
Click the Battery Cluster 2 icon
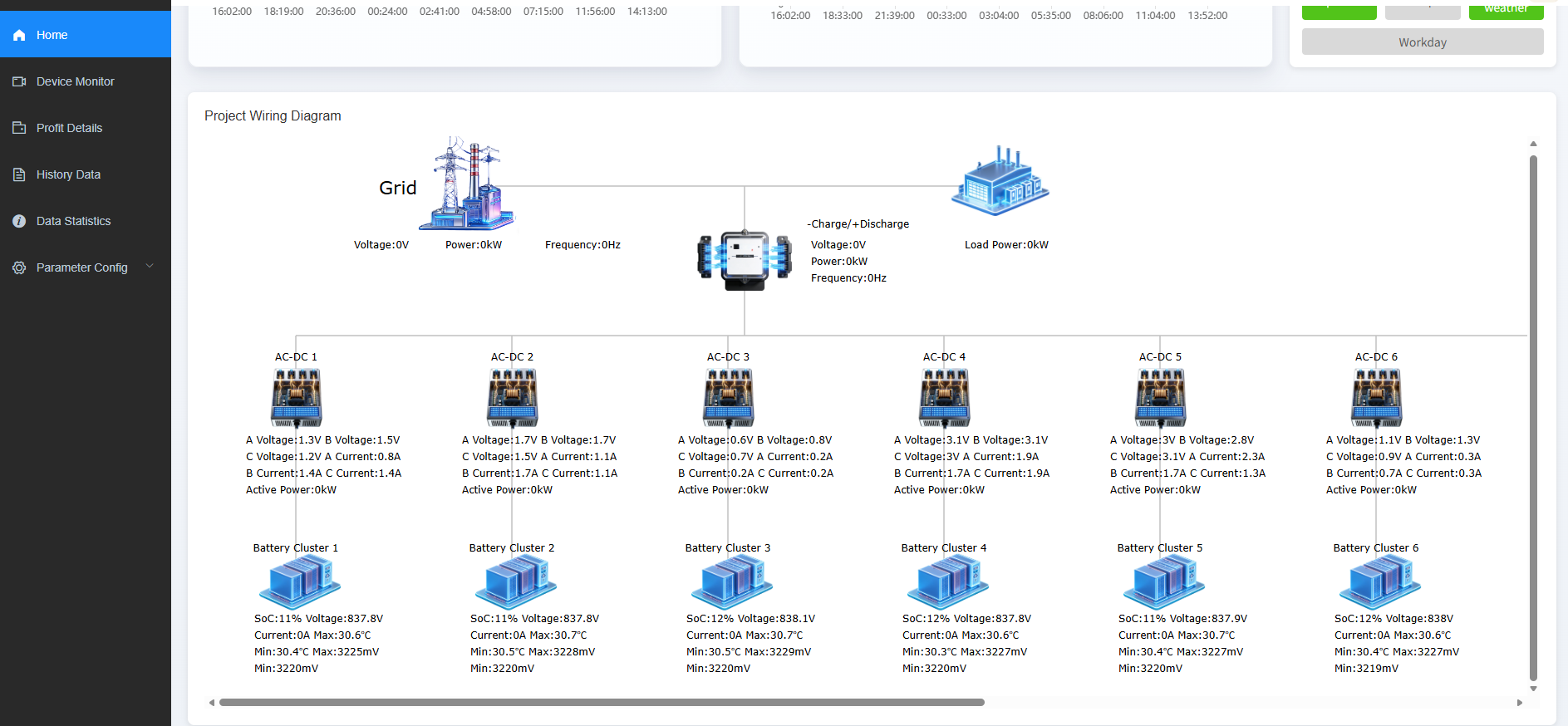tap(515, 582)
